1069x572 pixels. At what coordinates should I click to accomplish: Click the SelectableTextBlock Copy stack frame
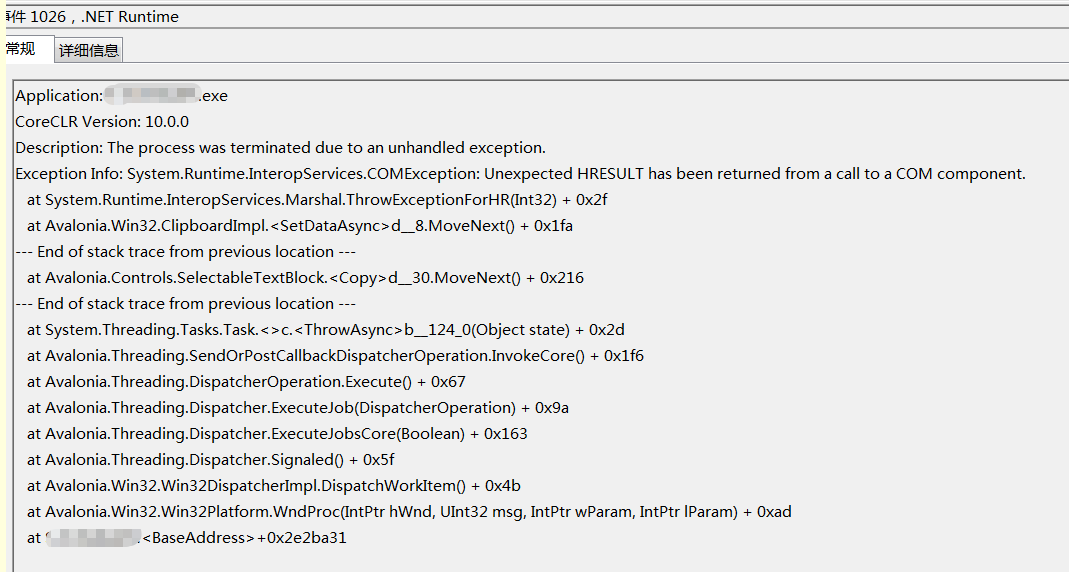(305, 278)
